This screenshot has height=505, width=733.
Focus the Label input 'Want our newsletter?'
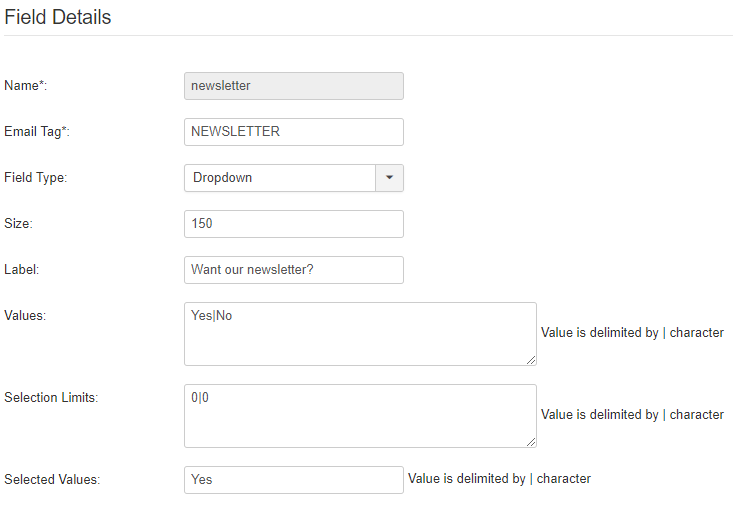click(x=294, y=270)
